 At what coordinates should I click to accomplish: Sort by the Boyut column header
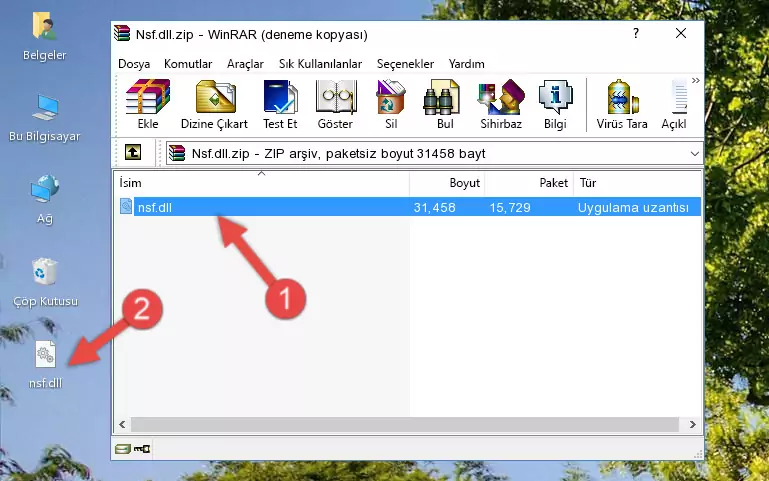(x=447, y=182)
